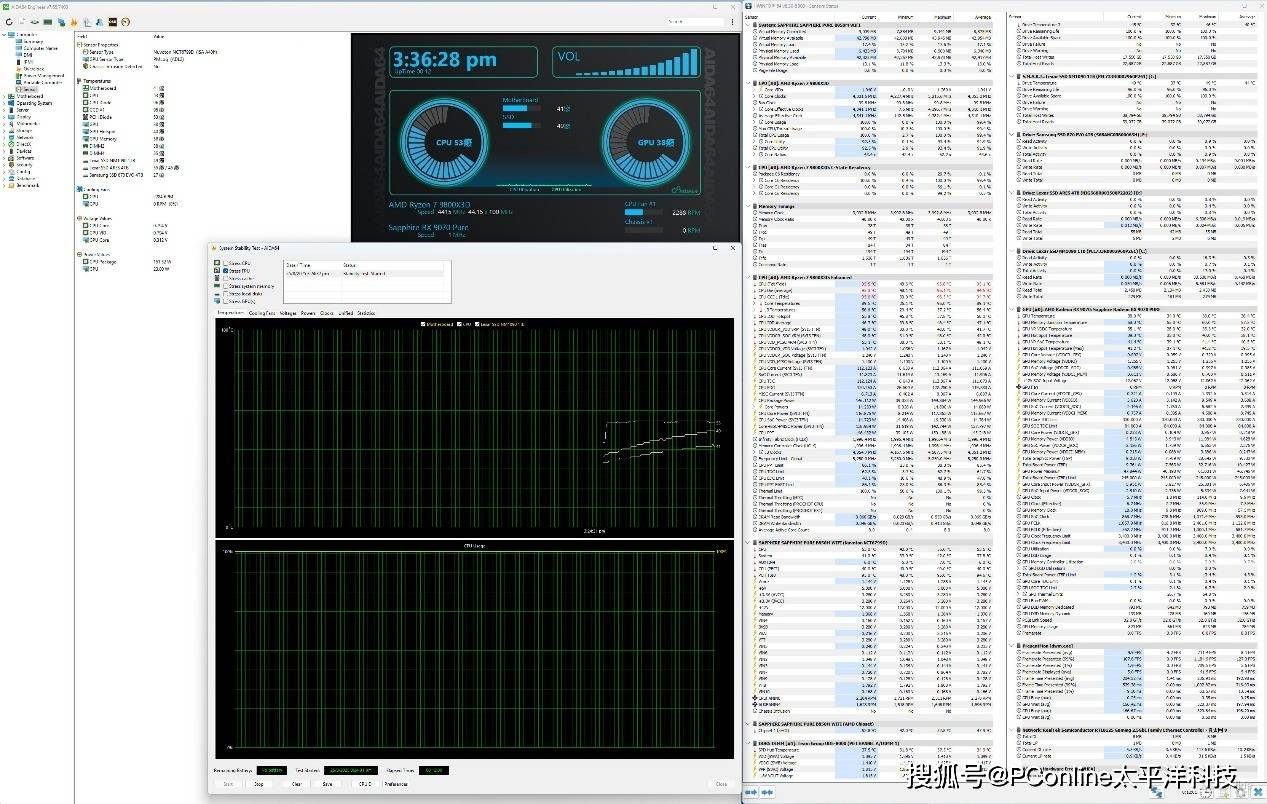
Task: Expand the Operating System tree node
Action: pyautogui.click(x=5, y=103)
